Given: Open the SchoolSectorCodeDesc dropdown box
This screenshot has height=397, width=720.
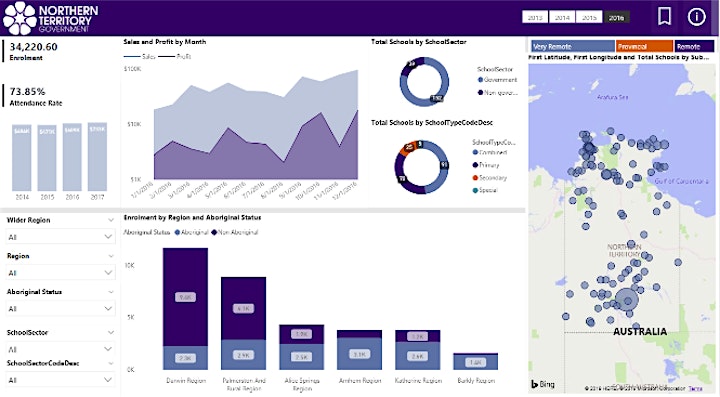Looking at the screenshot, I should click(60, 380).
